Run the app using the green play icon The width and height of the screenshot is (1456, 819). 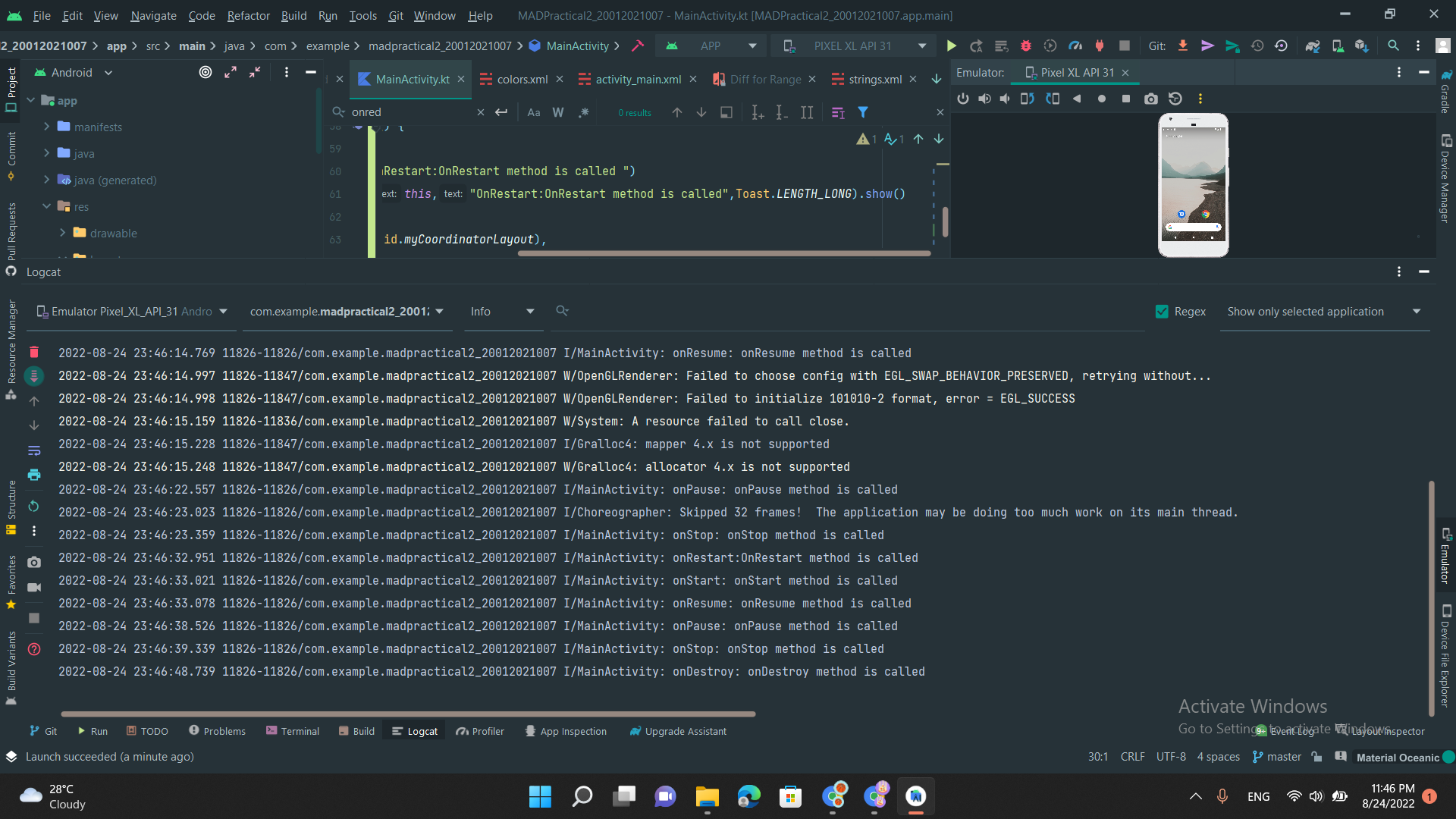(x=952, y=45)
